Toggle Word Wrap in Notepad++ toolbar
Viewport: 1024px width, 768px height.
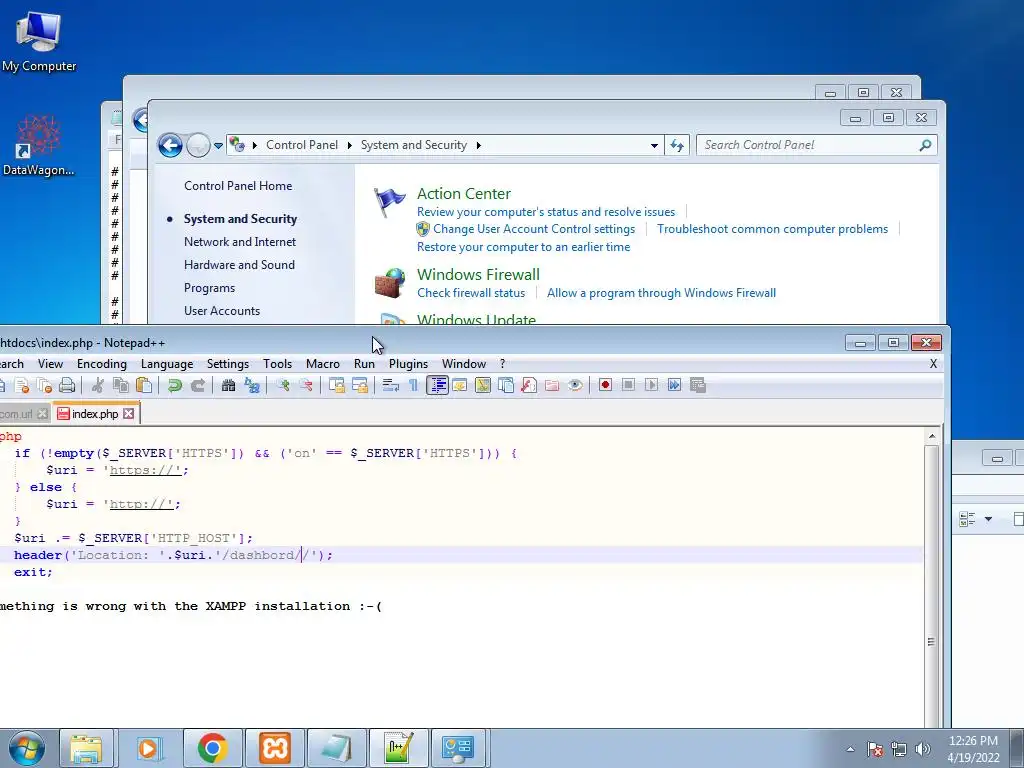pos(391,385)
